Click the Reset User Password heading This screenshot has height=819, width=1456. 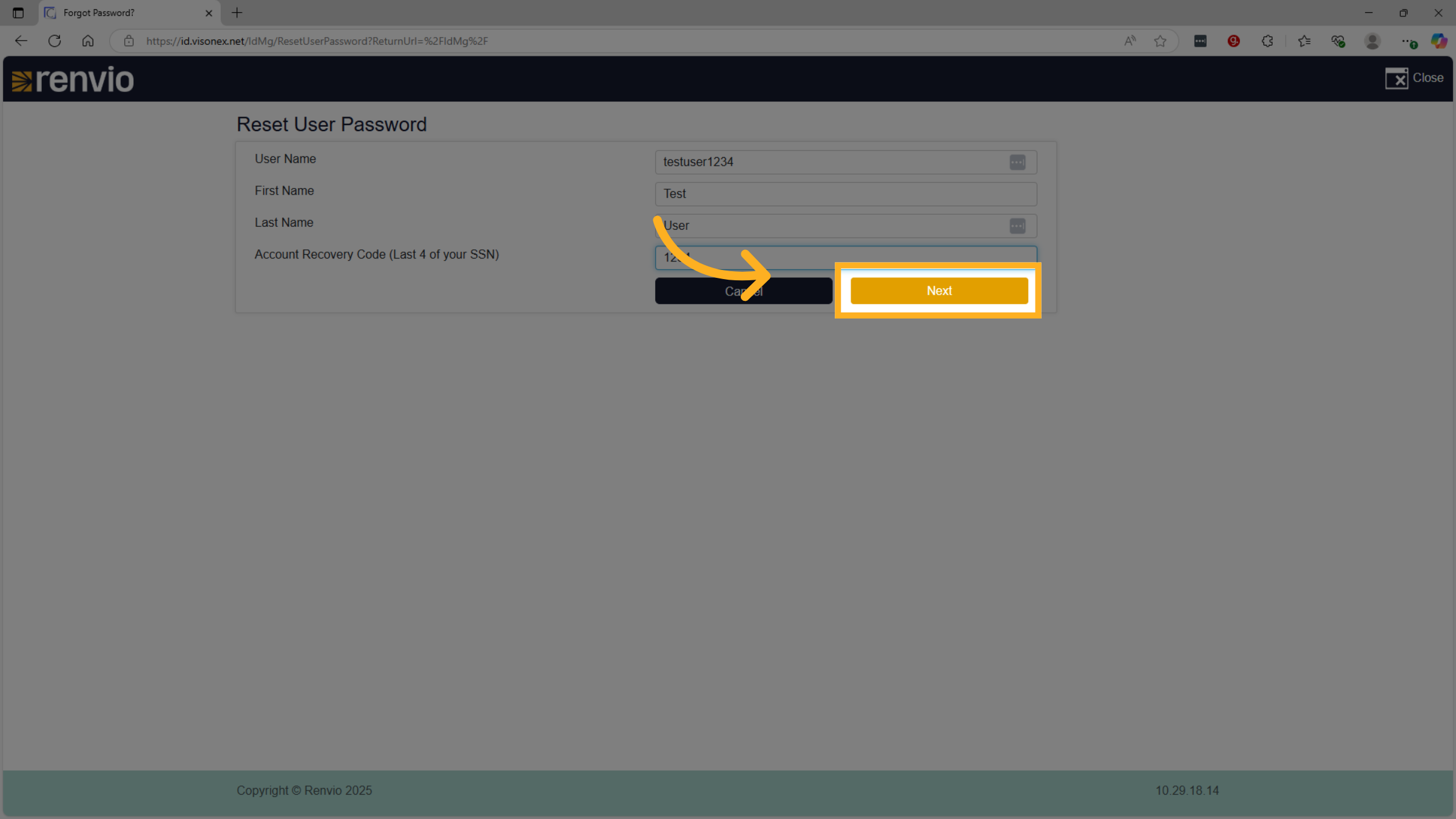coord(332,124)
